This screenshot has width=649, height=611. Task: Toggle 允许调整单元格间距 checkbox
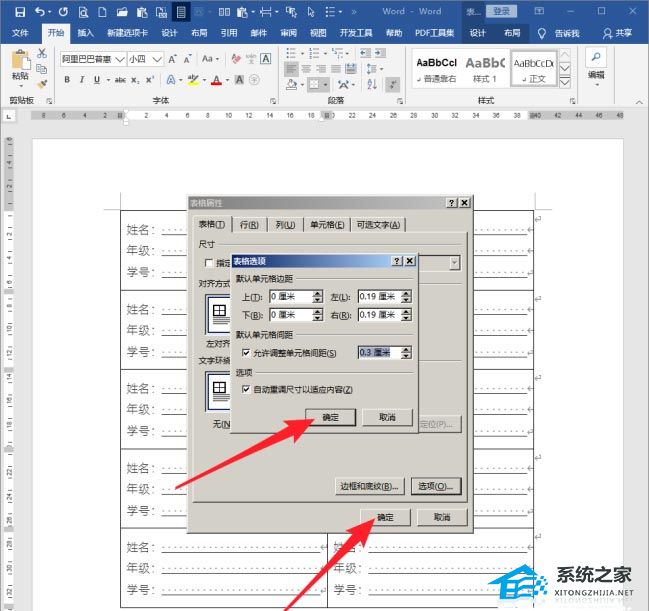coord(247,353)
